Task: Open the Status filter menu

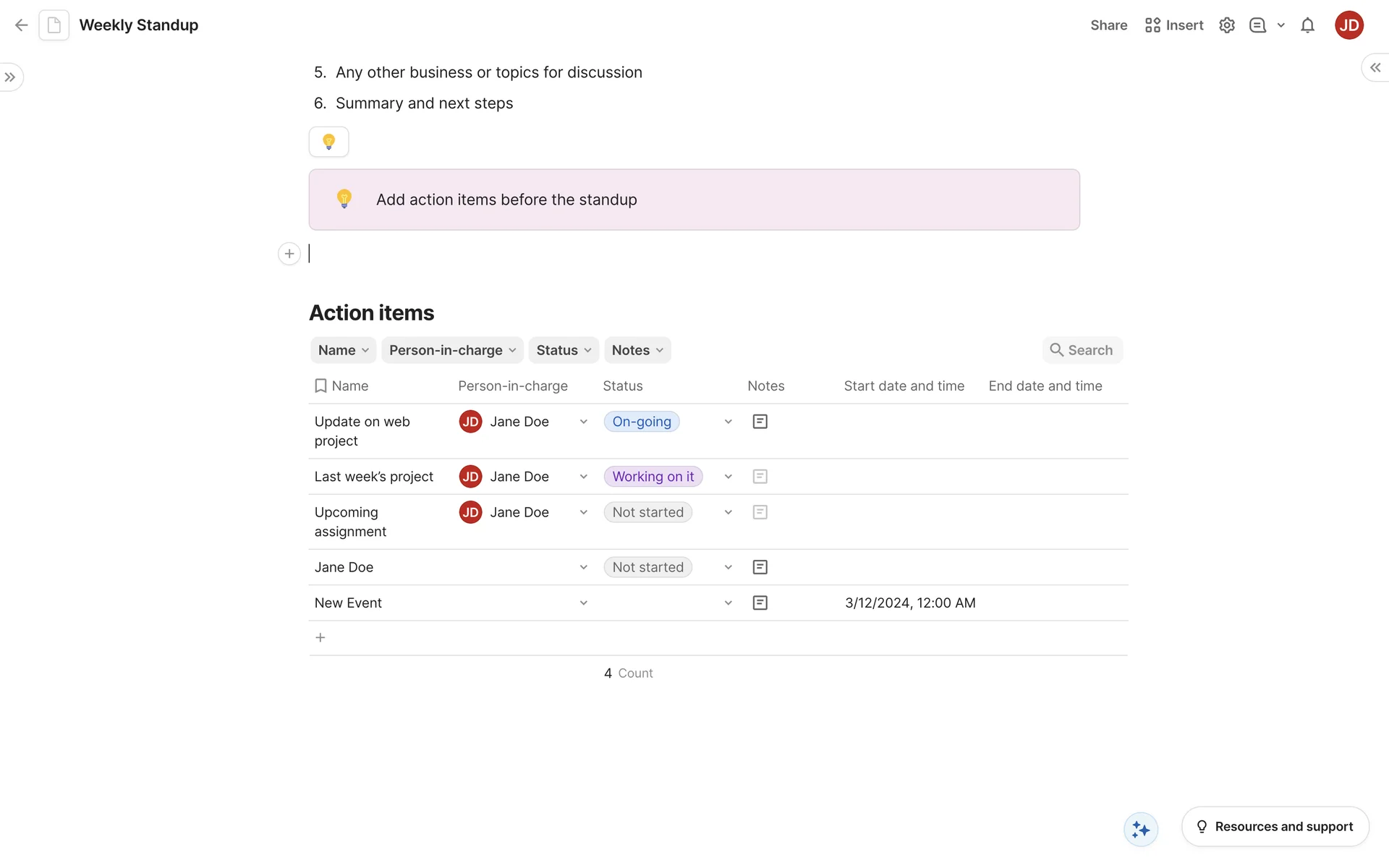Action: (x=564, y=350)
